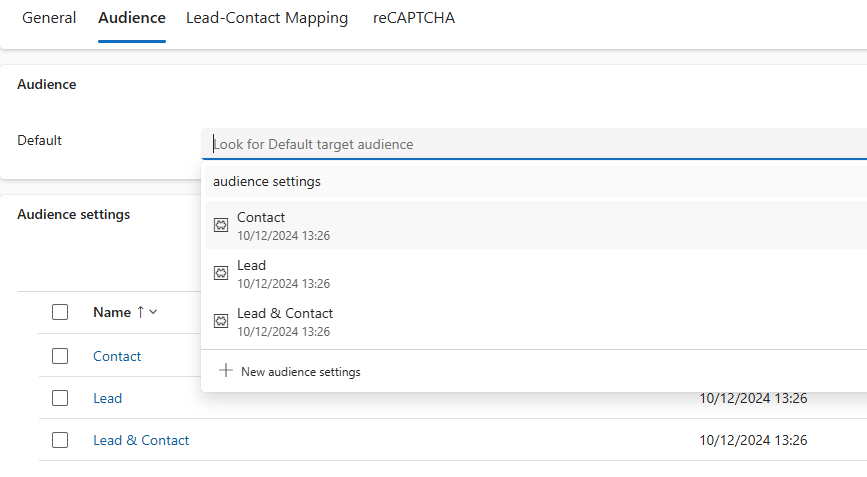Open the Lead & Contact grid link
This screenshot has width=867, height=477.
(x=141, y=440)
